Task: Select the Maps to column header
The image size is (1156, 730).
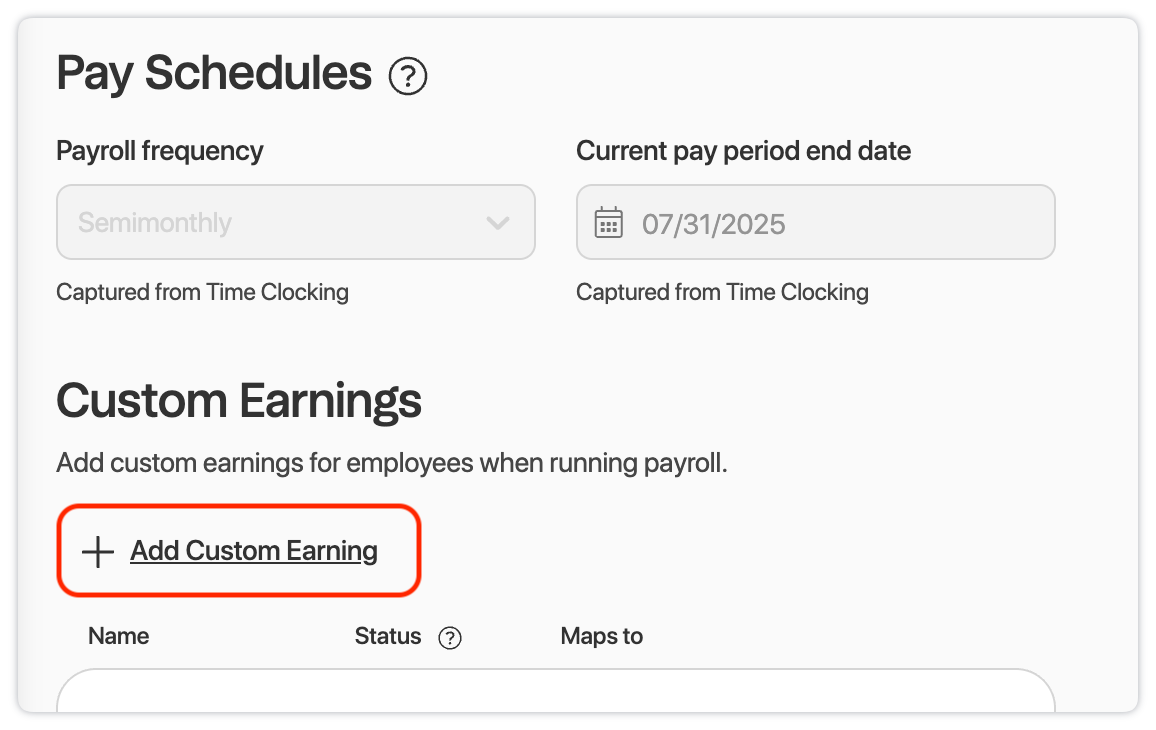Action: pyautogui.click(x=602, y=636)
